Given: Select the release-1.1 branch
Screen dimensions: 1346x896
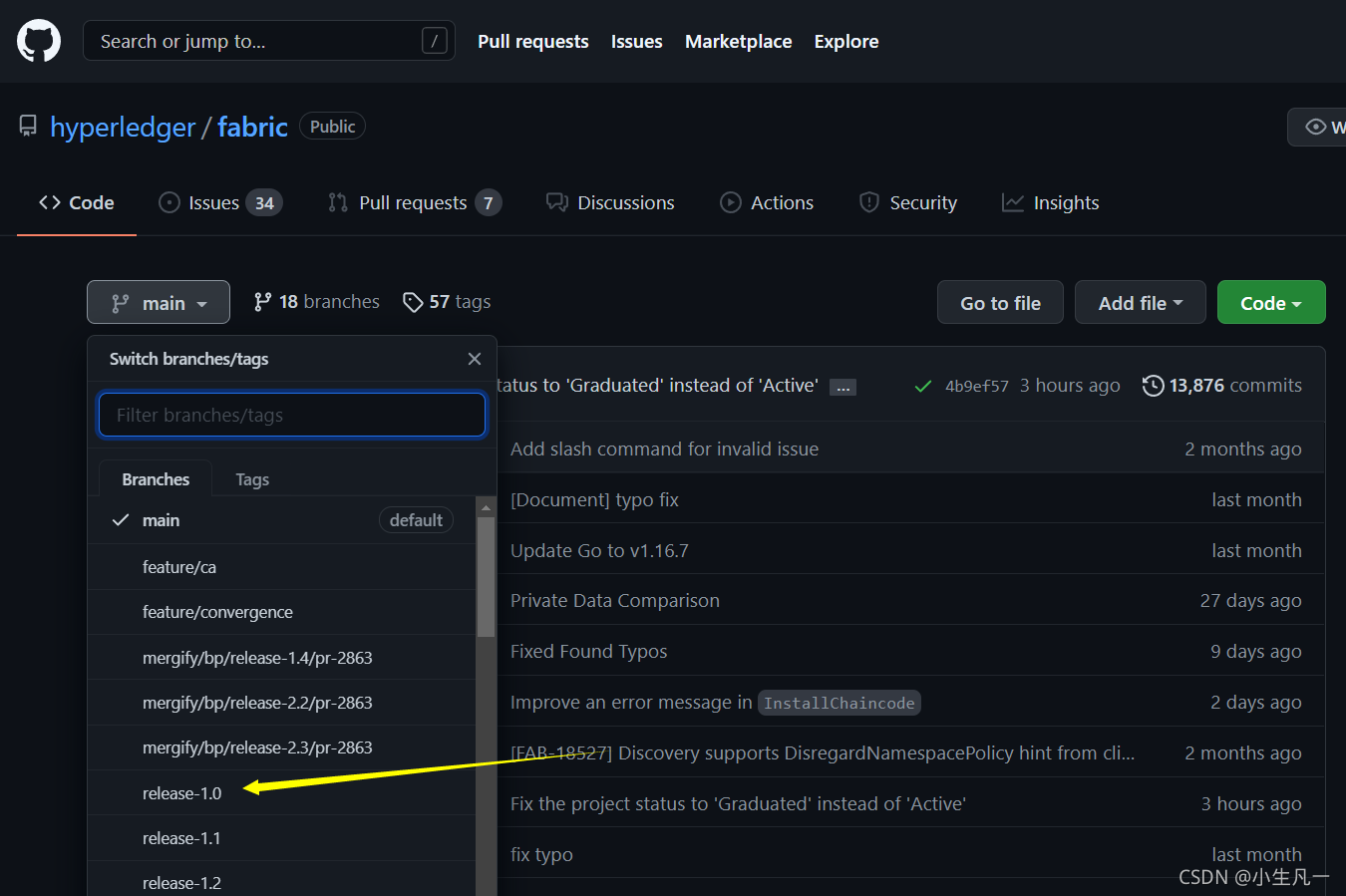Looking at the screenshot, I should [282, 838].
